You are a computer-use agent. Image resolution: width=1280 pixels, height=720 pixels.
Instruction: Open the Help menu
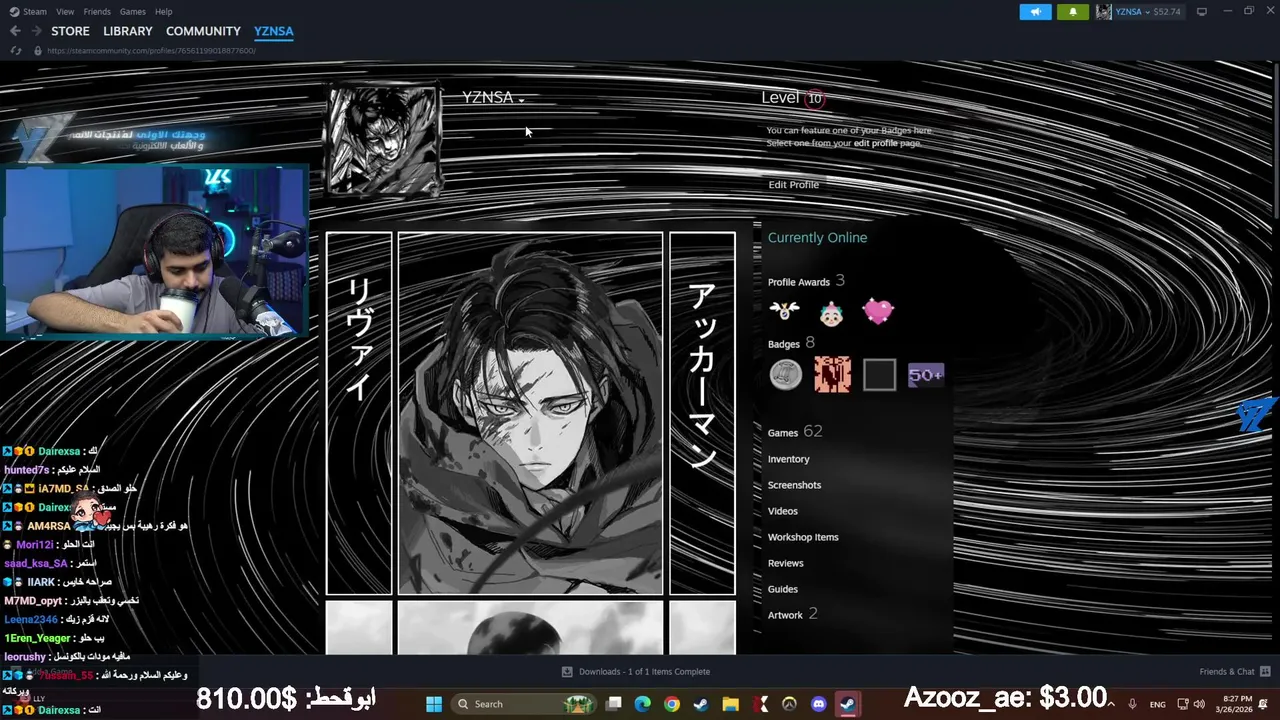click(164, 11)
